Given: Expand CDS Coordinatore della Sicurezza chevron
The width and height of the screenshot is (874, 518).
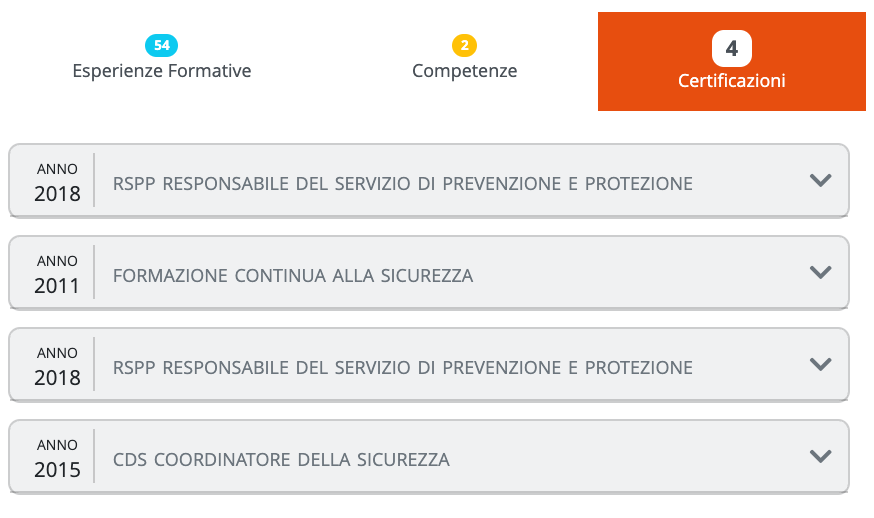Looking at the screenshot, I should [820, 456].
